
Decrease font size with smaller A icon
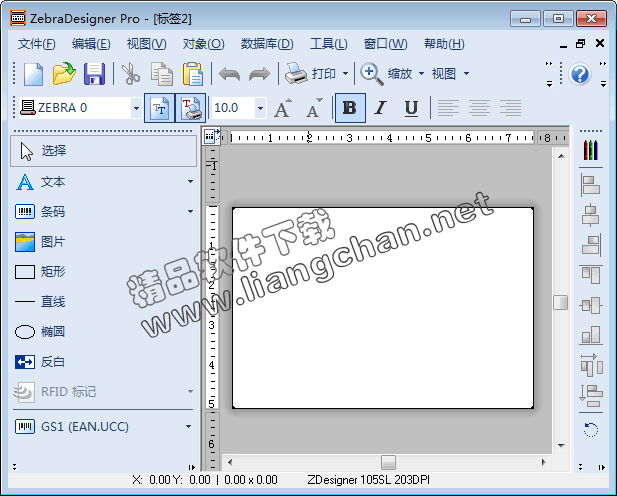pyautogui.click(x=314, y=108)
